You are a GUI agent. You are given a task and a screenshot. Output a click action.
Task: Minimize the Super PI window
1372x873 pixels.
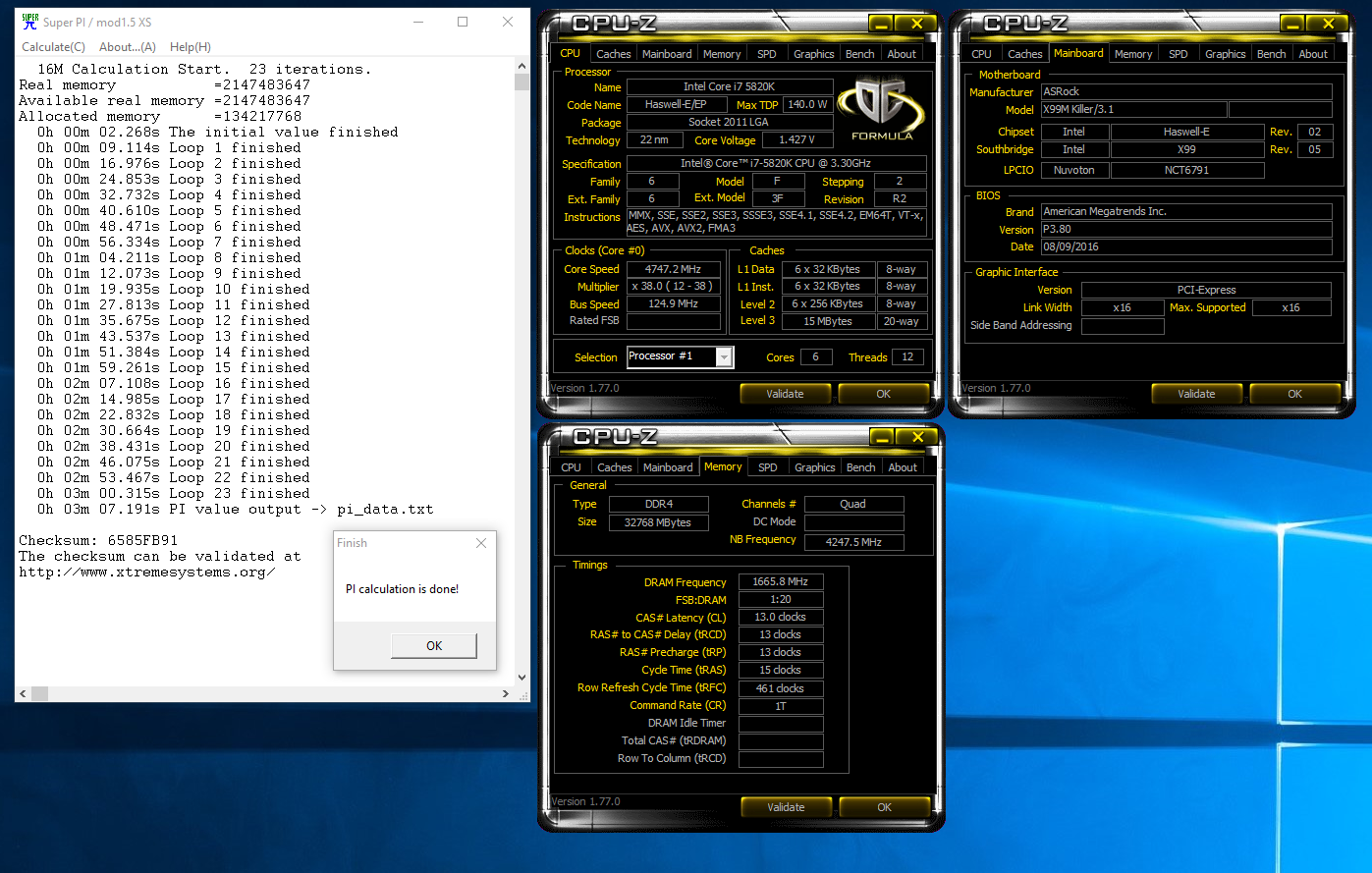418,22
